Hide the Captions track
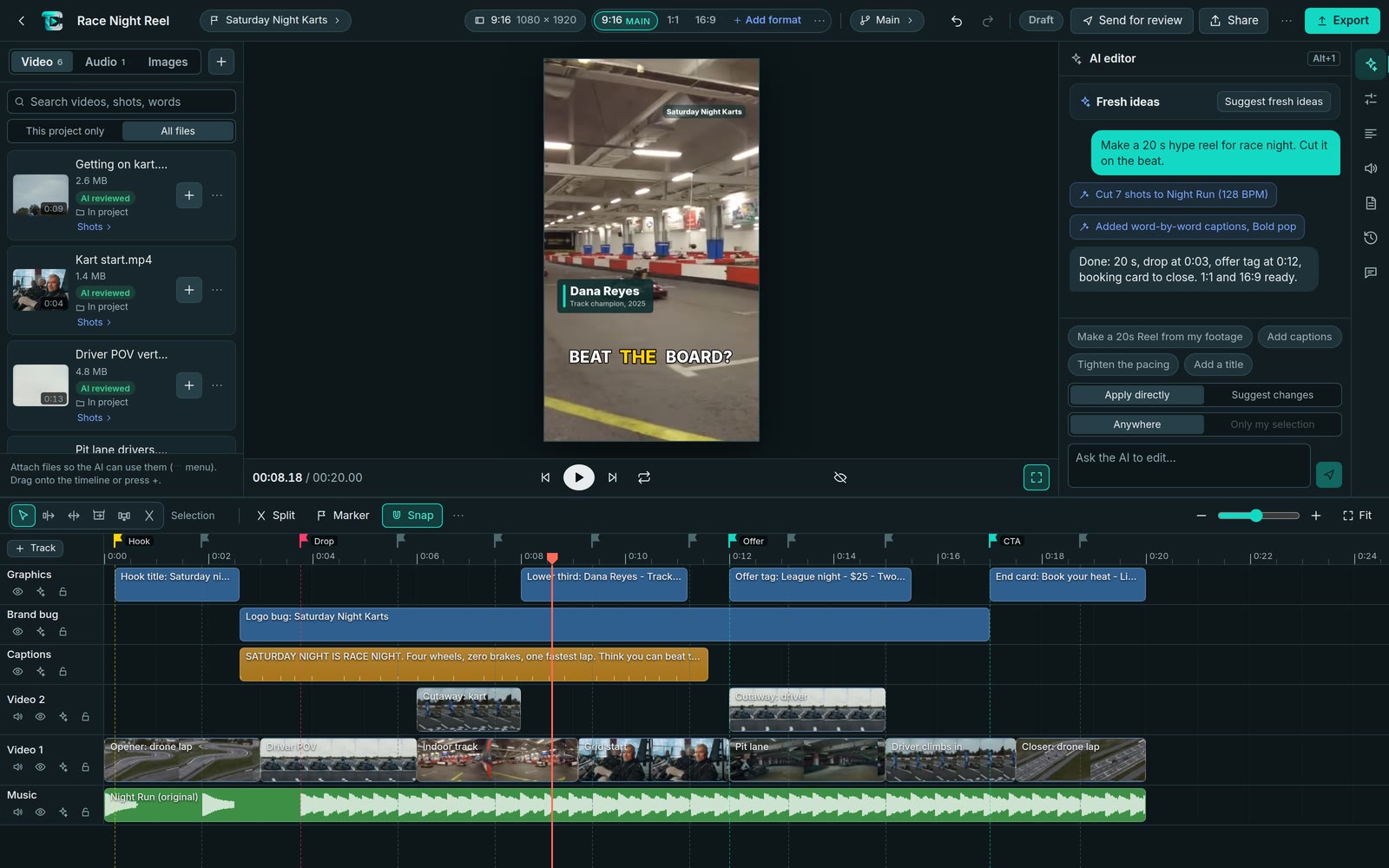This screenshot has height=868, width=1389. (x=17, y=672)
